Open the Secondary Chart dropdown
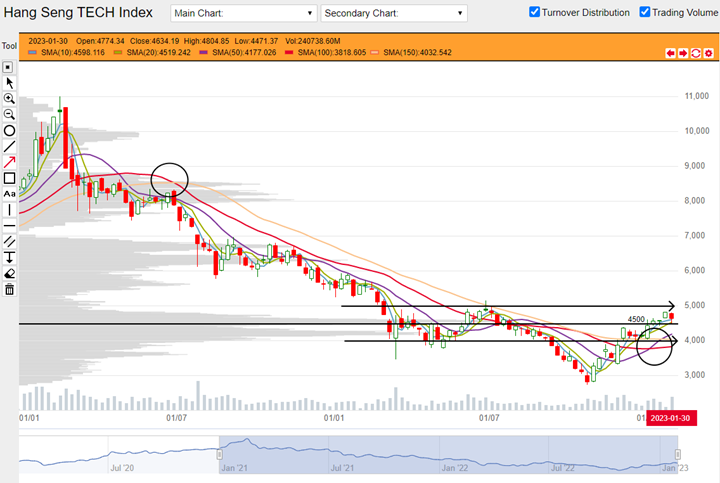 pyautogui.click(x=394, y=13)
